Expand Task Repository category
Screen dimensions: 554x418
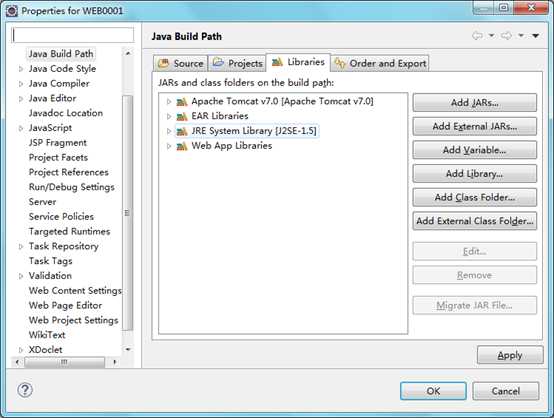pos(21,246)
